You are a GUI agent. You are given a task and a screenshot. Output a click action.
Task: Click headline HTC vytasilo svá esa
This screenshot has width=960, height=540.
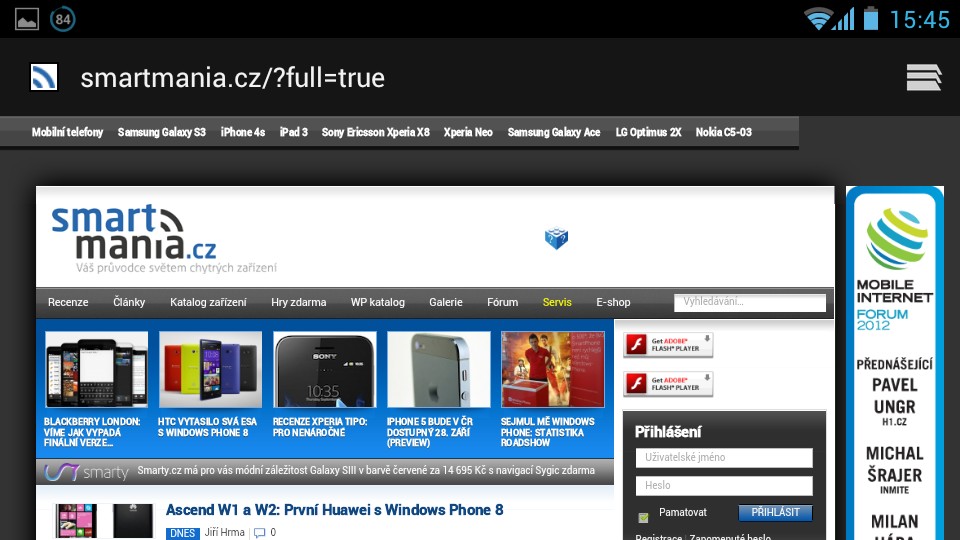[208, 427]
